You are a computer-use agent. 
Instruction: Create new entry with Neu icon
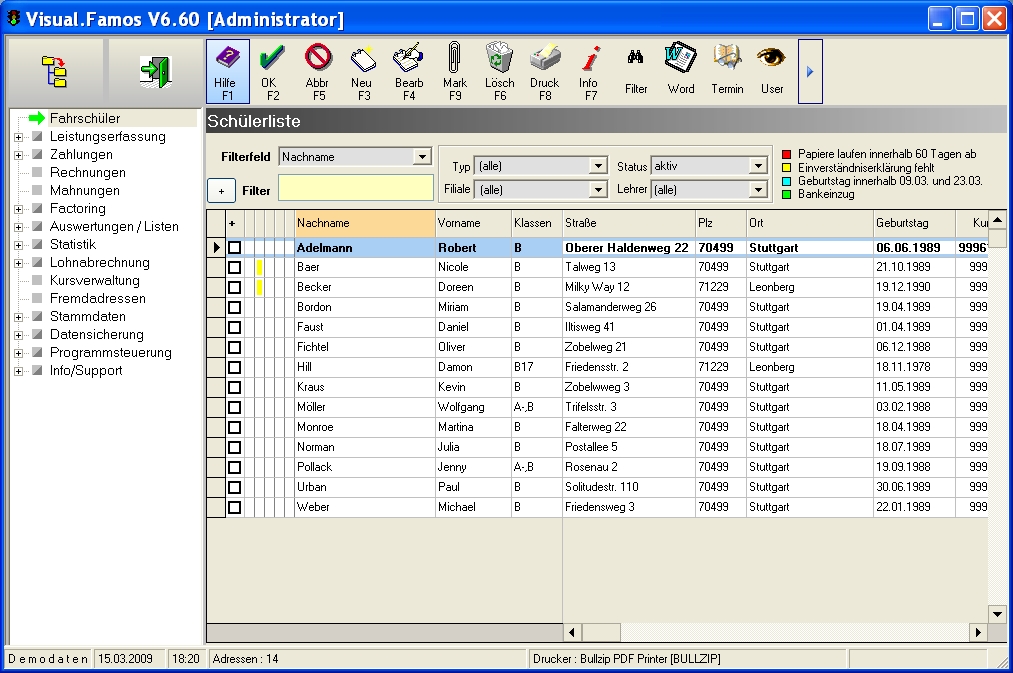pos(363,60)
